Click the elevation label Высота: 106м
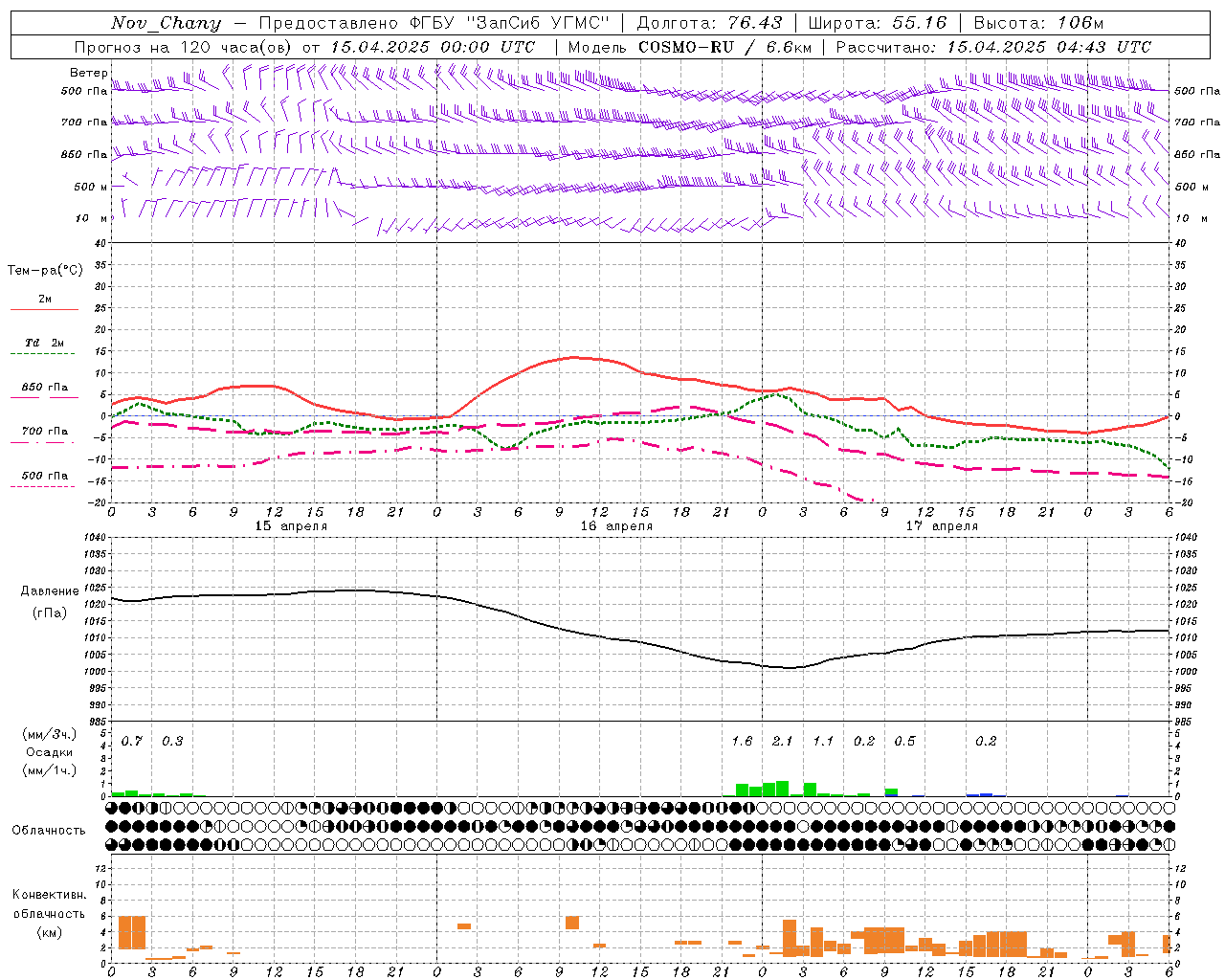 (x=1038, y=23)
